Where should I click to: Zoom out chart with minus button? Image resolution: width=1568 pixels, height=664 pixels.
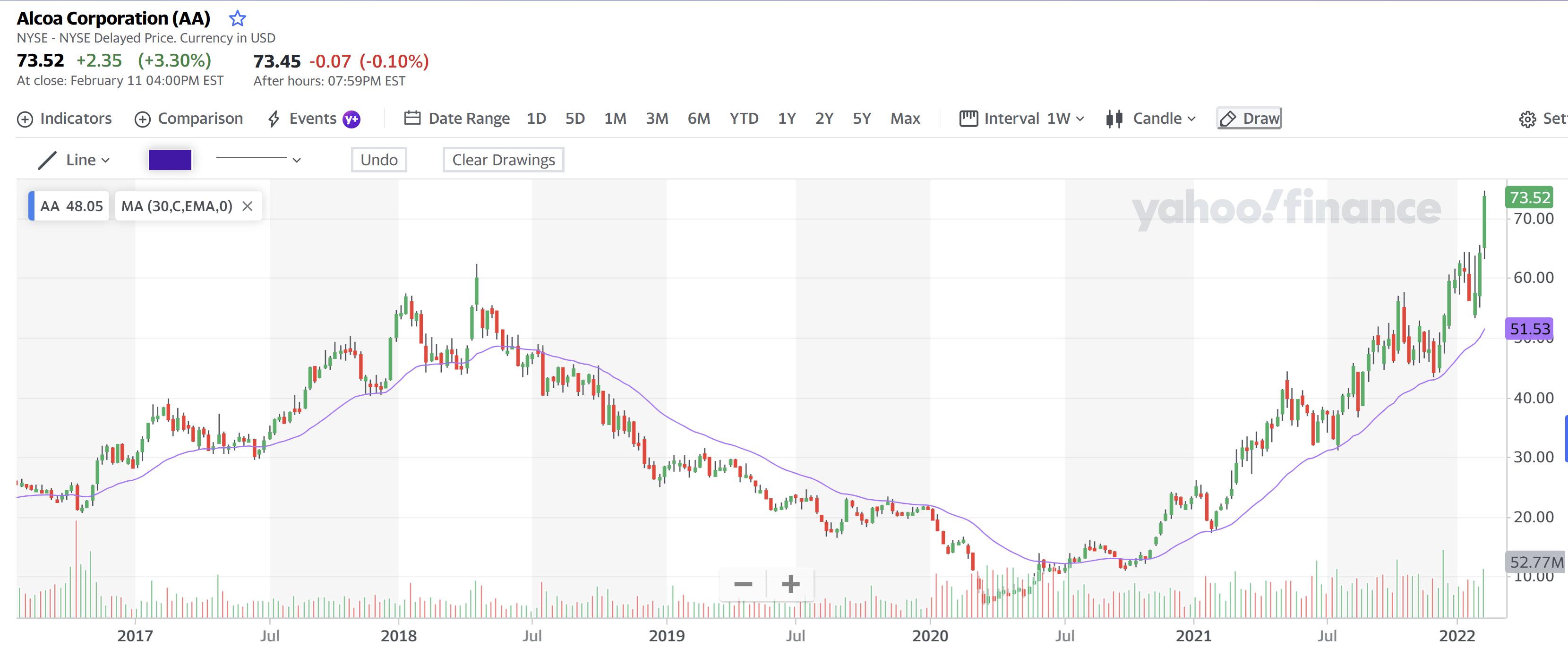click(x=743, y=584)
